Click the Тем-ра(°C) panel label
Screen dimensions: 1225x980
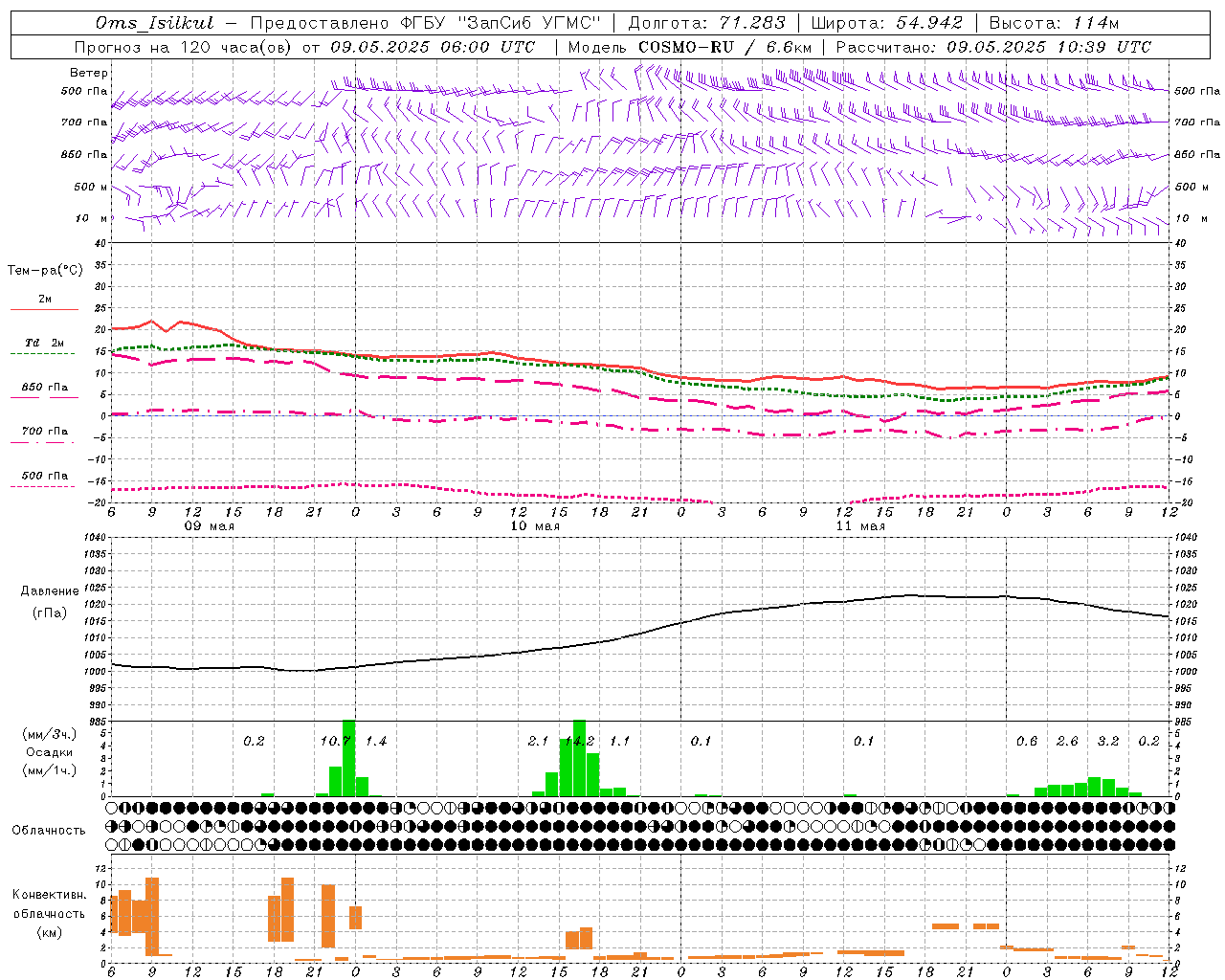(x=45, y=271)
